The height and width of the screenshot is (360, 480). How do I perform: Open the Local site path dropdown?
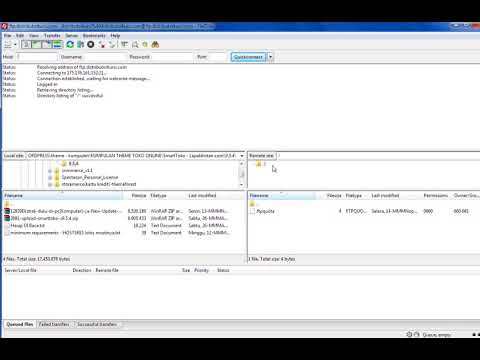pyautogui.click(x=242, y=156)
